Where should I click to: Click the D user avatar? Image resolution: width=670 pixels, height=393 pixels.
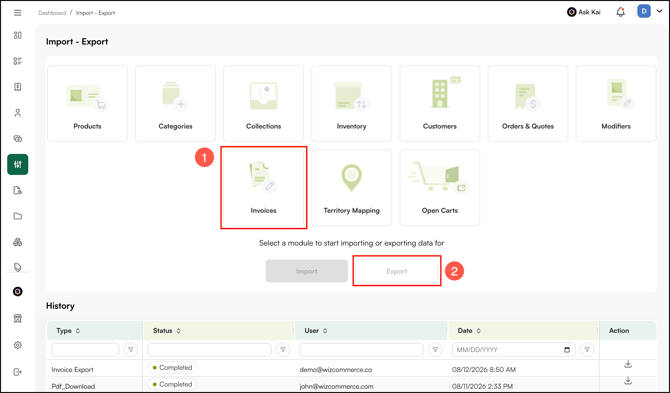coord(644,12)
